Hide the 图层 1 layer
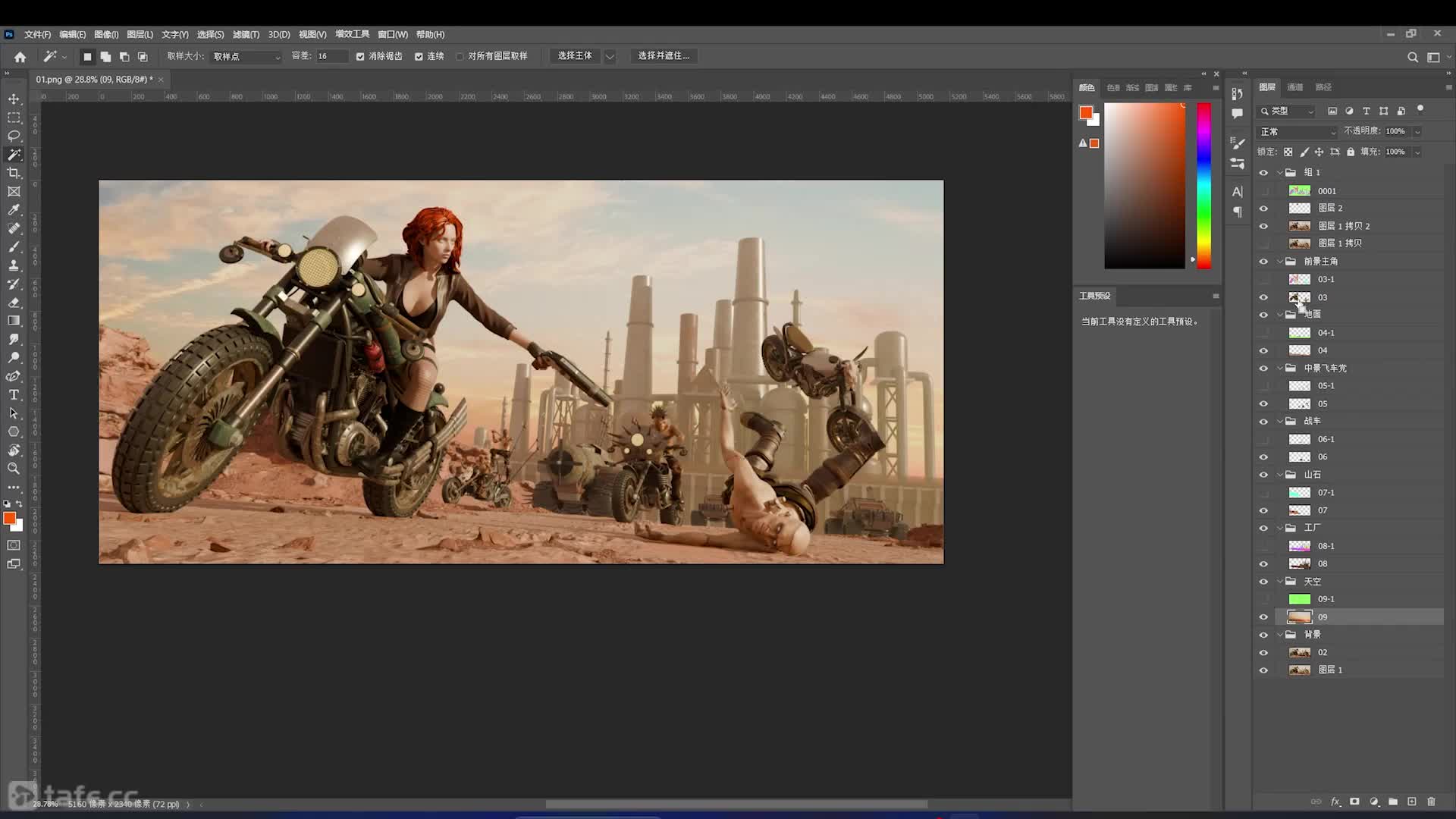The width and height of the screenshot is (1456, 819). [1263, 670]
